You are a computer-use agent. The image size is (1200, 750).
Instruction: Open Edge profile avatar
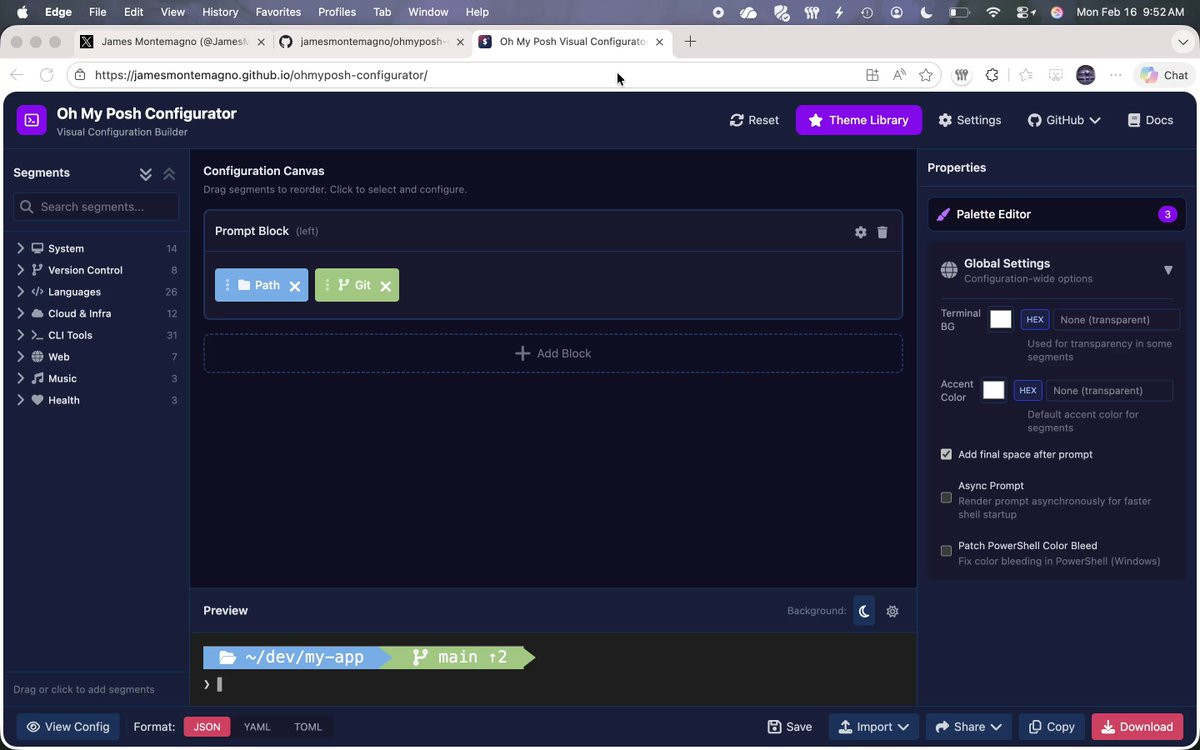click(1085, 75)
